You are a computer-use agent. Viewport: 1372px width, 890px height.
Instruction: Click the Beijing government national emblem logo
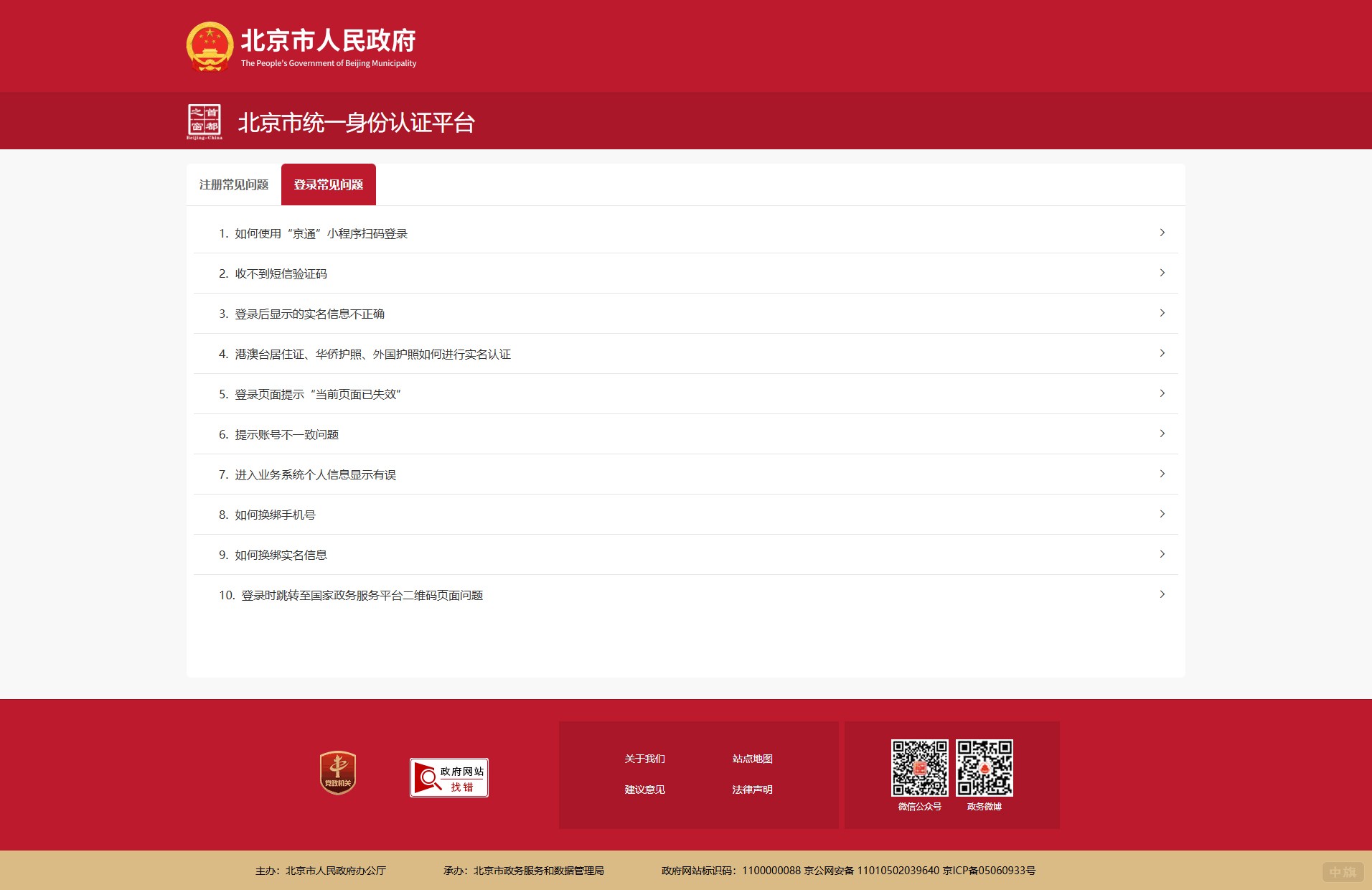(x=210, y=45)
